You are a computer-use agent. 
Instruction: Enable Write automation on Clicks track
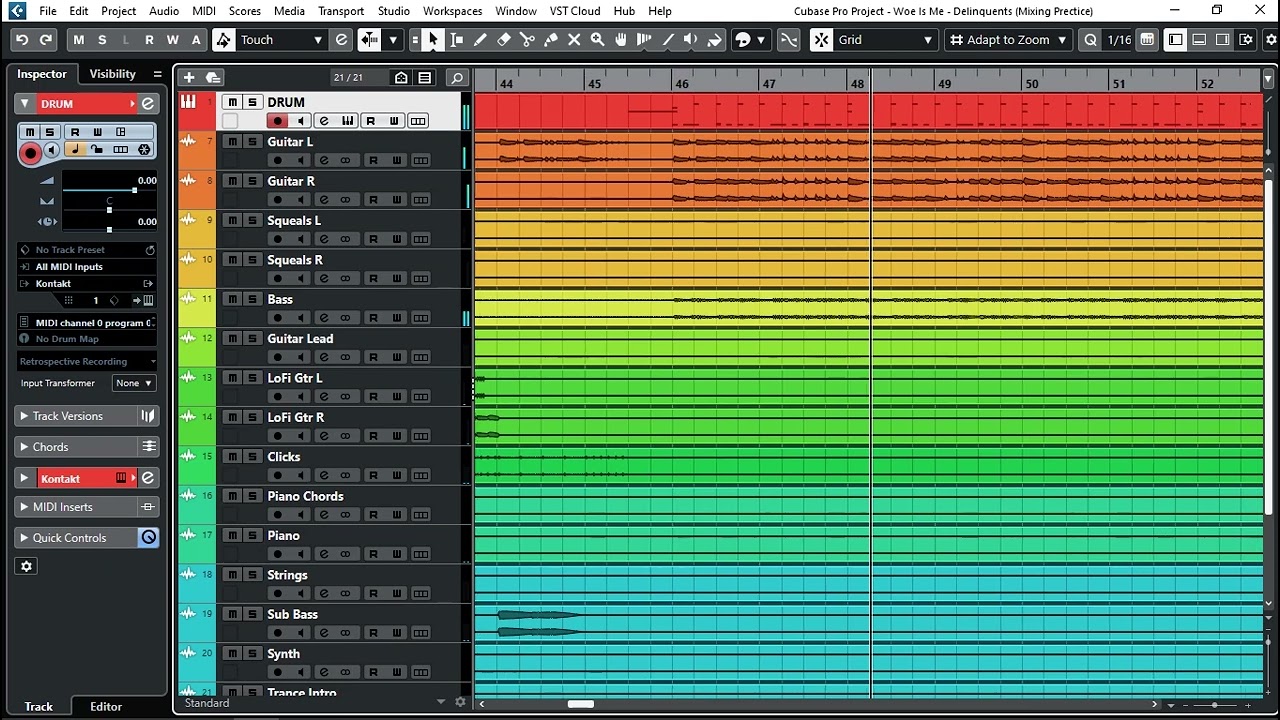[396, 475]
